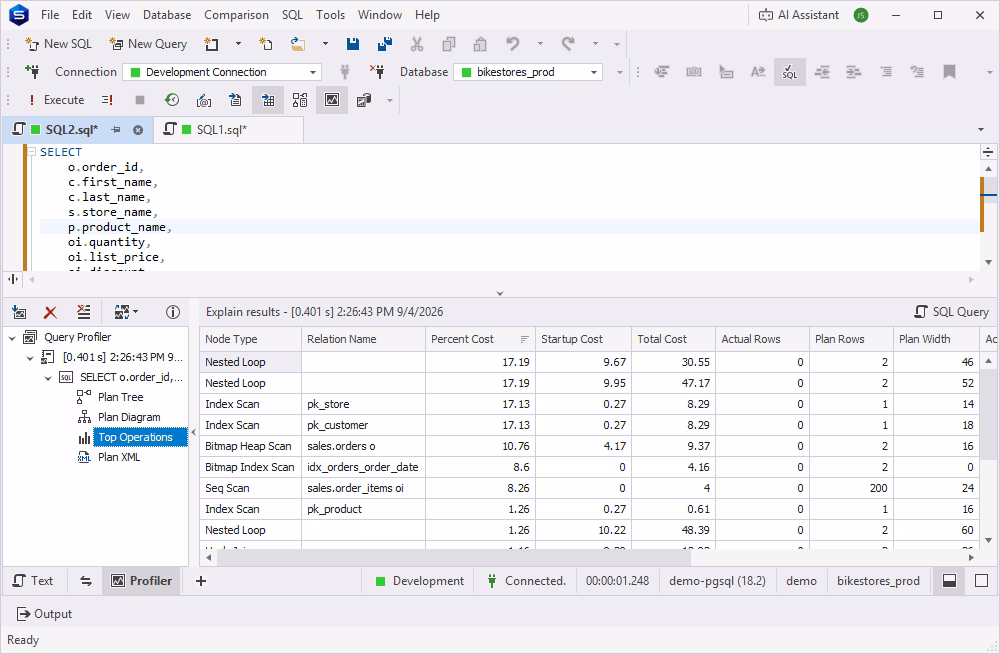The width and height of the screenshot is (1000, 654).
Task: Click the get new profiling results icon
Action: click(19, 312)
